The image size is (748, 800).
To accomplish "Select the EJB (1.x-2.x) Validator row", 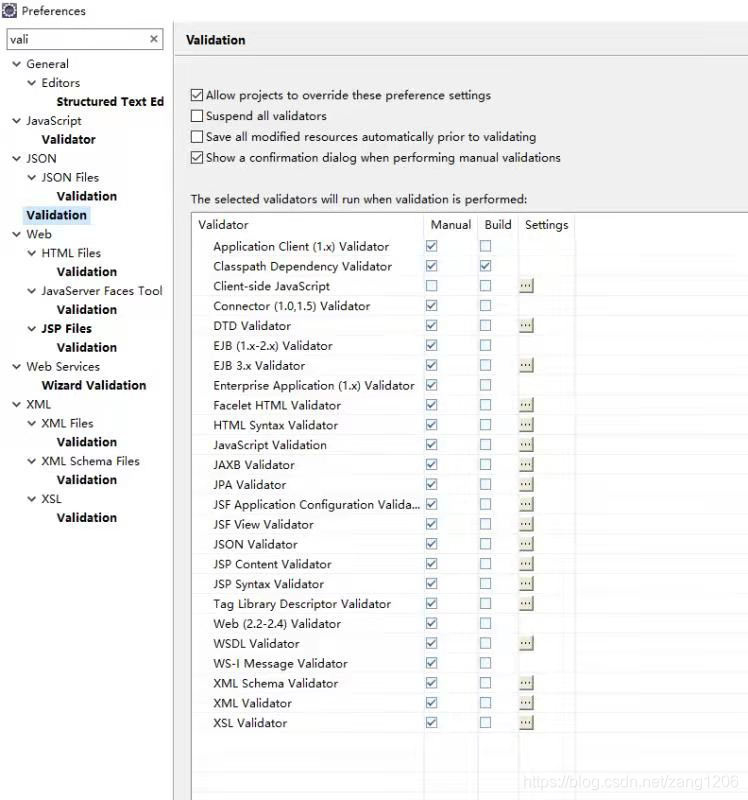I will [x=273, y=346].
